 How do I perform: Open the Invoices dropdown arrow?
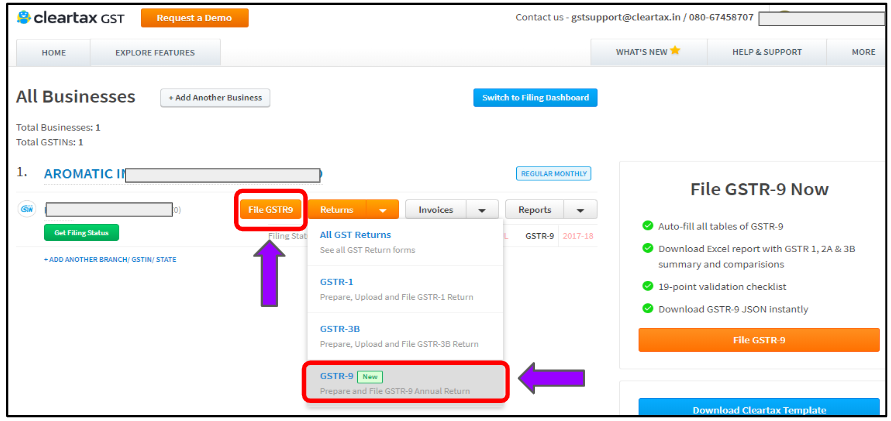tap(482, 210)
